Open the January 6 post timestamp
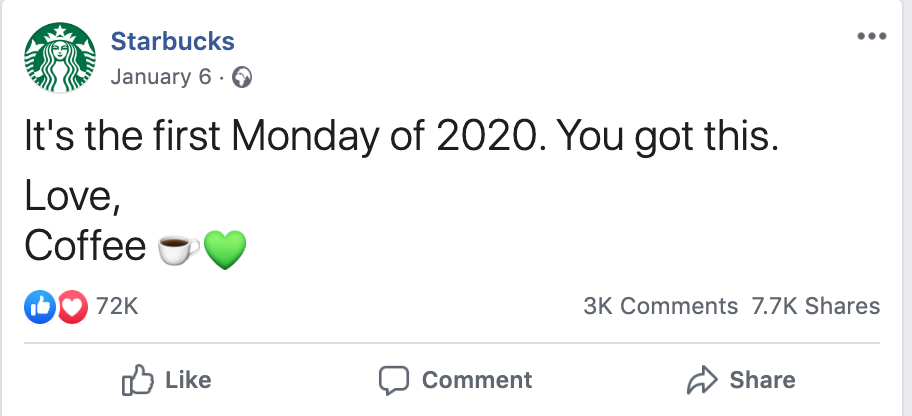This screenshot has width=912, height=416. coord(160,77)
